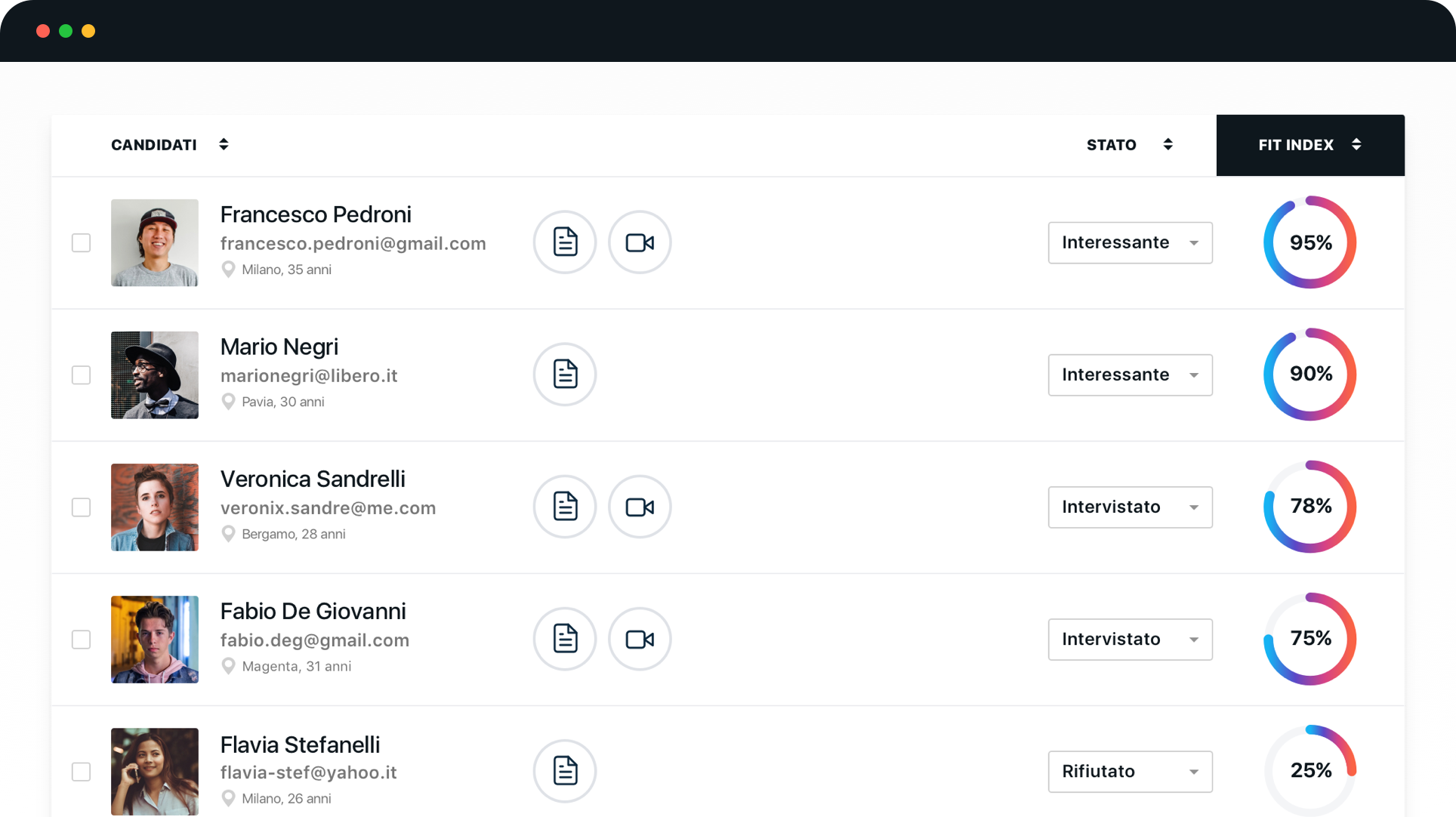
Task: Expand Francesco Pedroni's Interessante status dropdown
Action: click(1130, 242)
